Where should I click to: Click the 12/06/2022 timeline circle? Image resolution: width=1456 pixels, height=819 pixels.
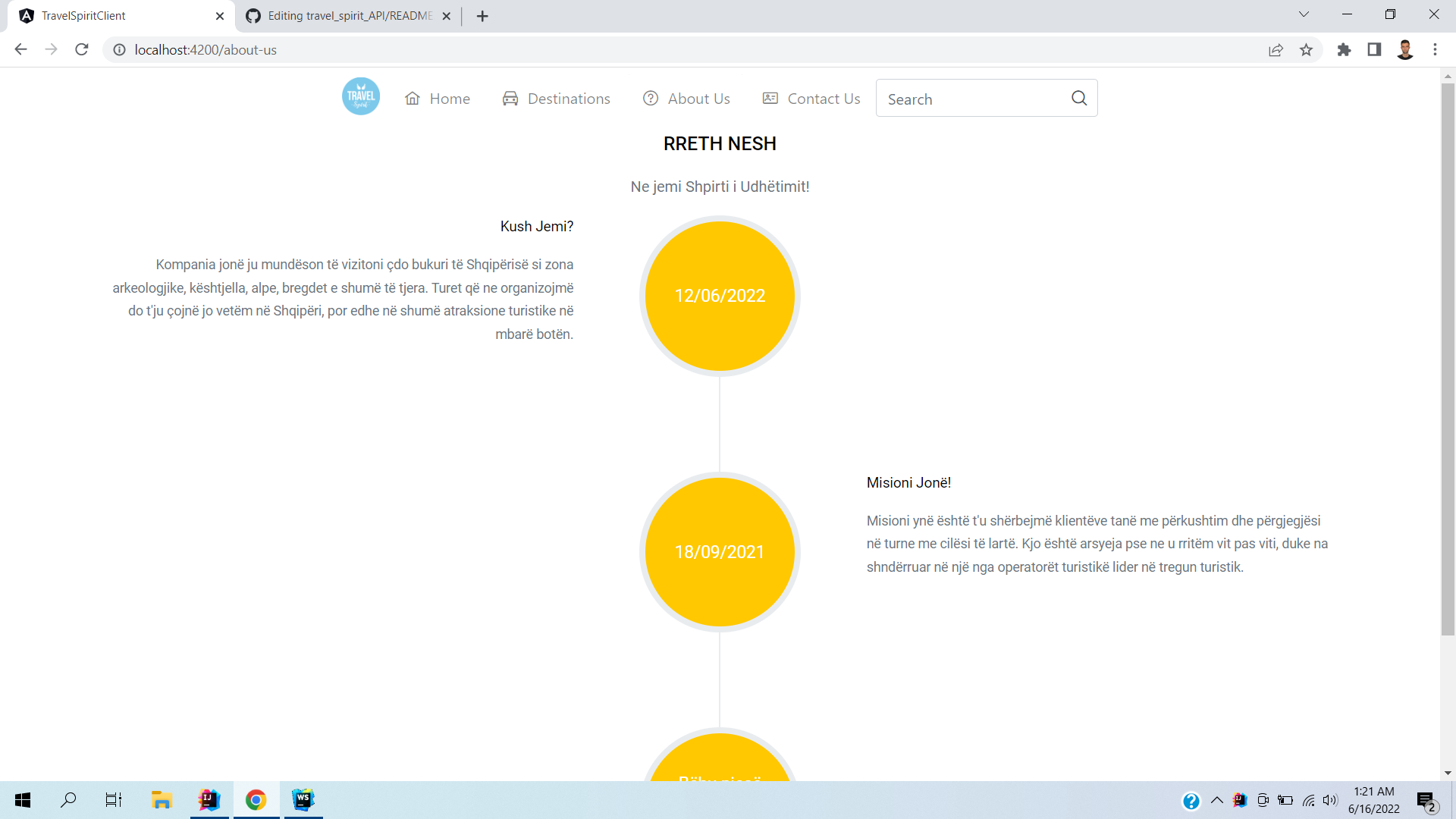click(720, 296)
